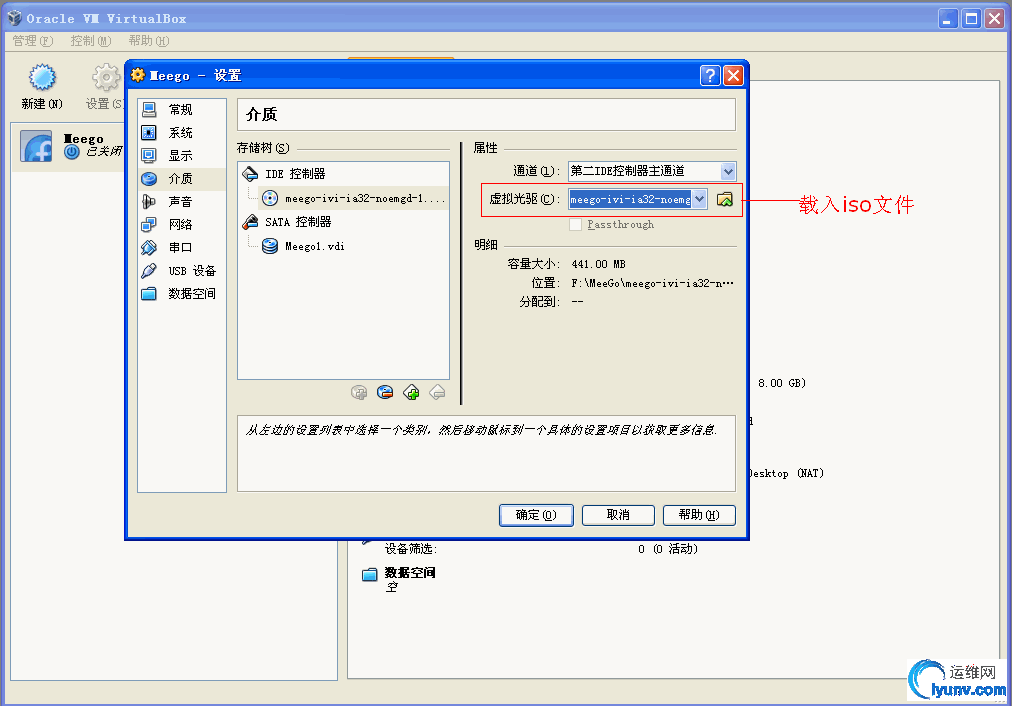Open the 显示 settings category
Screen dimensions: 1012x706
182,156
